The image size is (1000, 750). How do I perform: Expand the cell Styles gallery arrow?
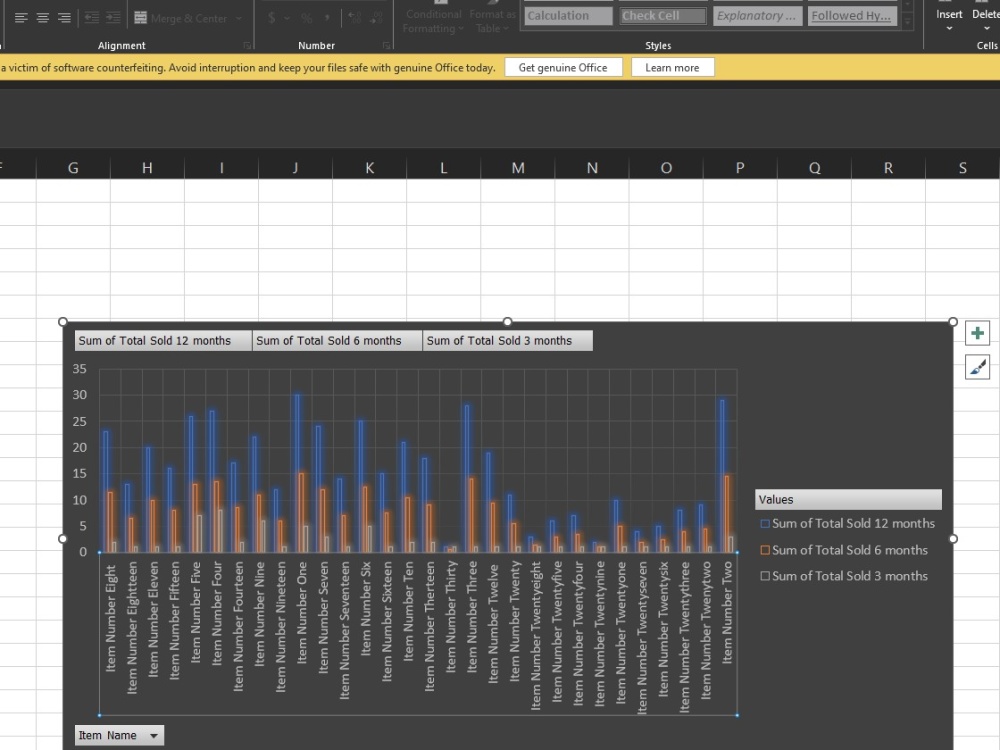(x=907, y=22)
